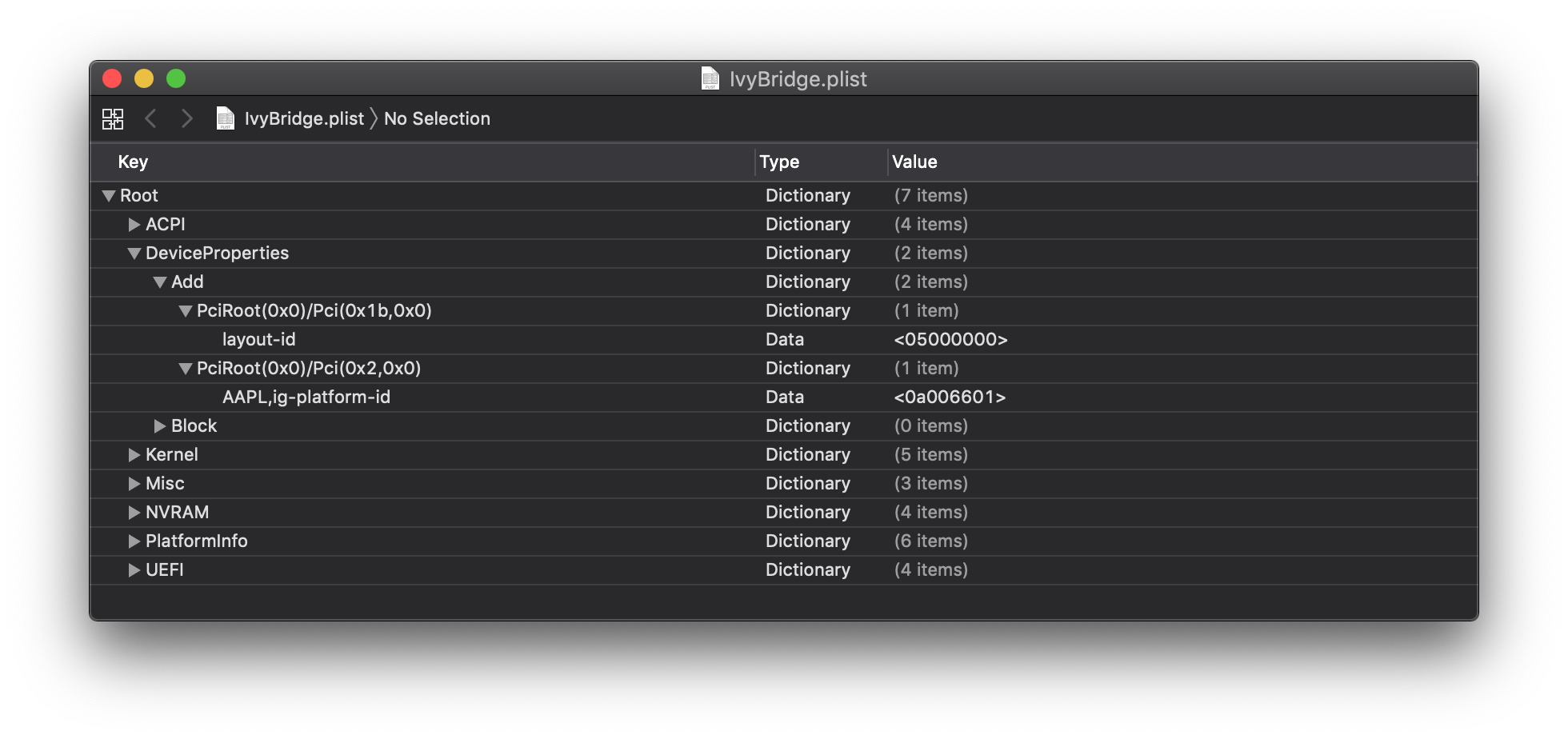Click the Dictionary type in the UEFI row
The height and width of the screenshot is (739, 1568).
click(x=808, y=569)
